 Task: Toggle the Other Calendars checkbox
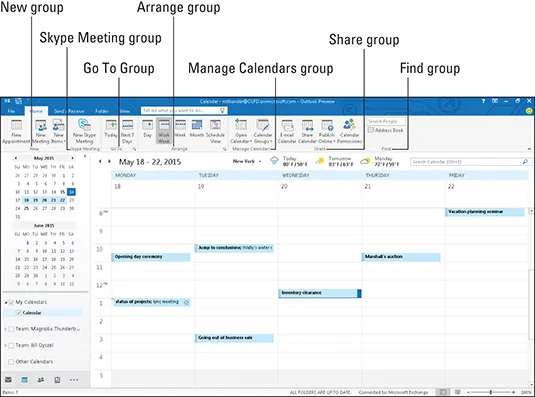[x=11, y=362]
